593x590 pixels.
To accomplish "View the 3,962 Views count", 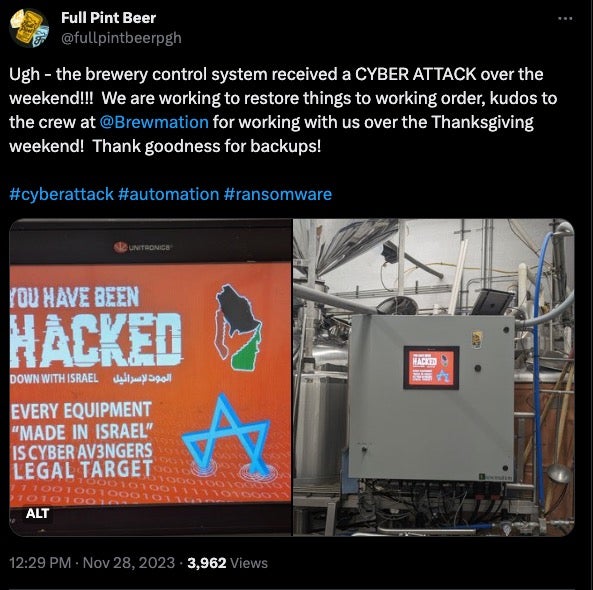I will [x=227, y=563].
